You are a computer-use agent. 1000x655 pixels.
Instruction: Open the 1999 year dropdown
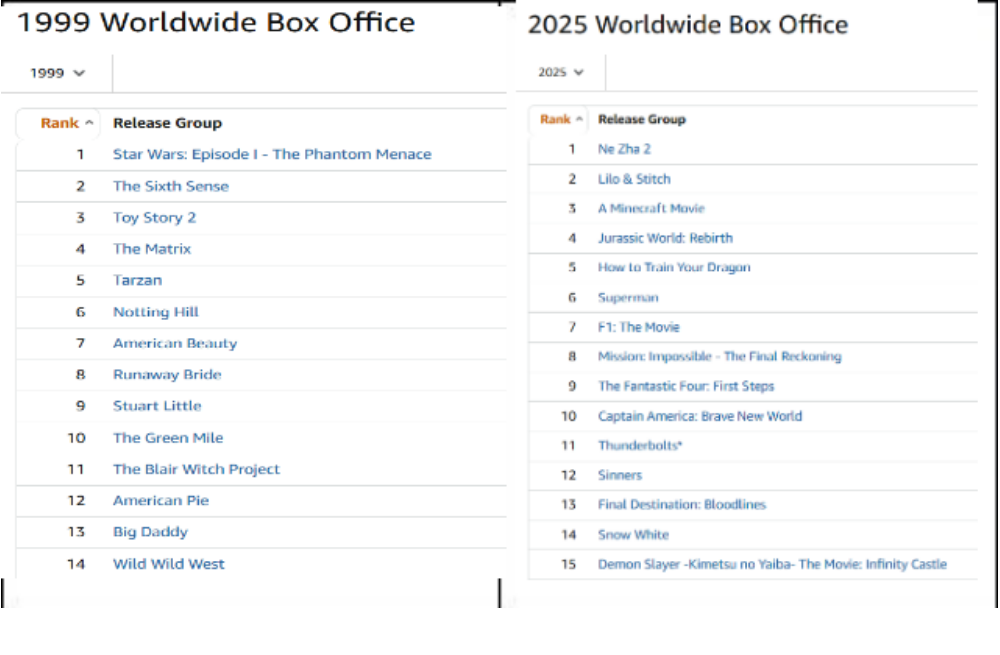point(57,73)
